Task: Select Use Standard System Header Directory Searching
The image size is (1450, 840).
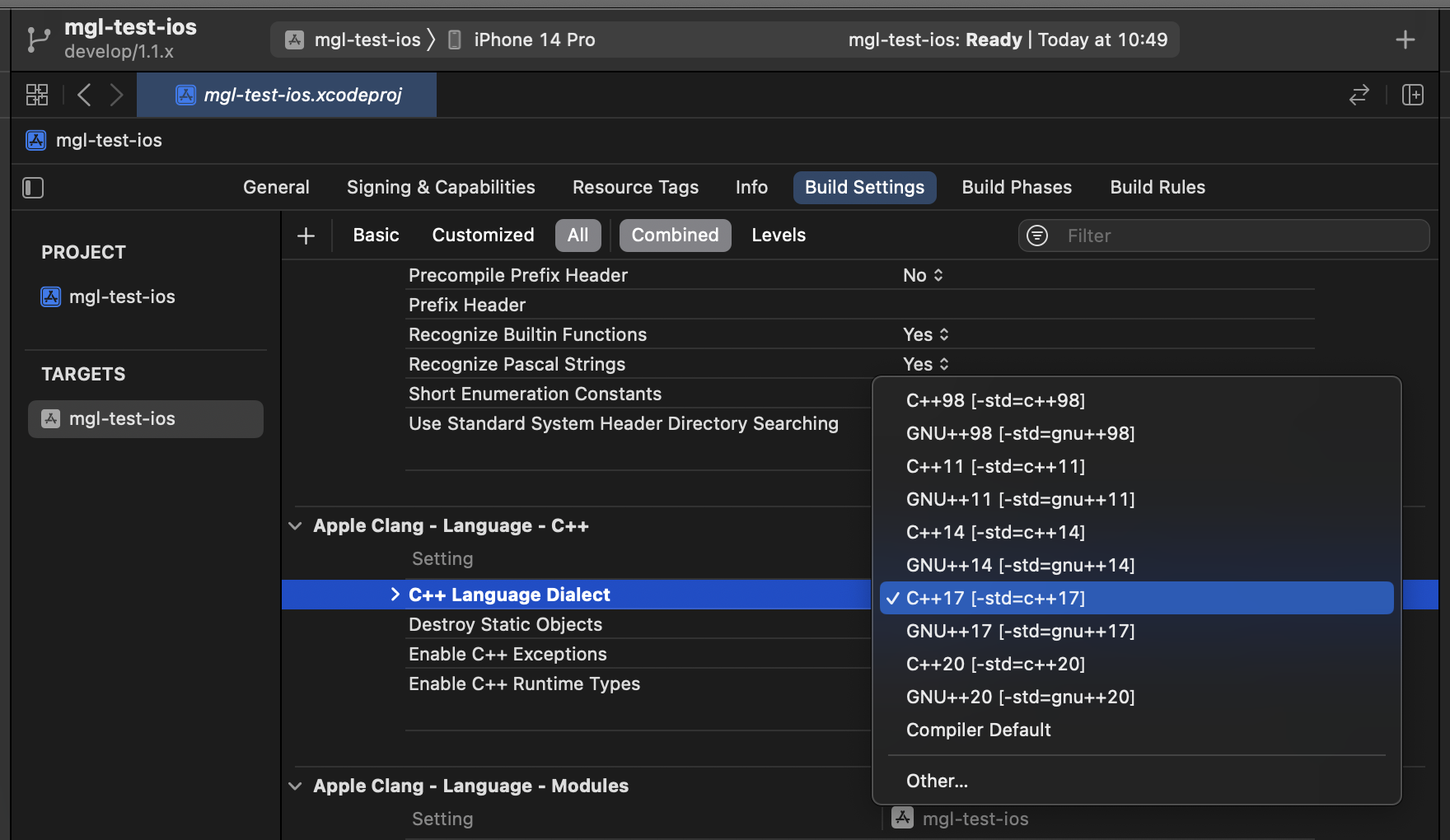Action: [x=624, y=423]
